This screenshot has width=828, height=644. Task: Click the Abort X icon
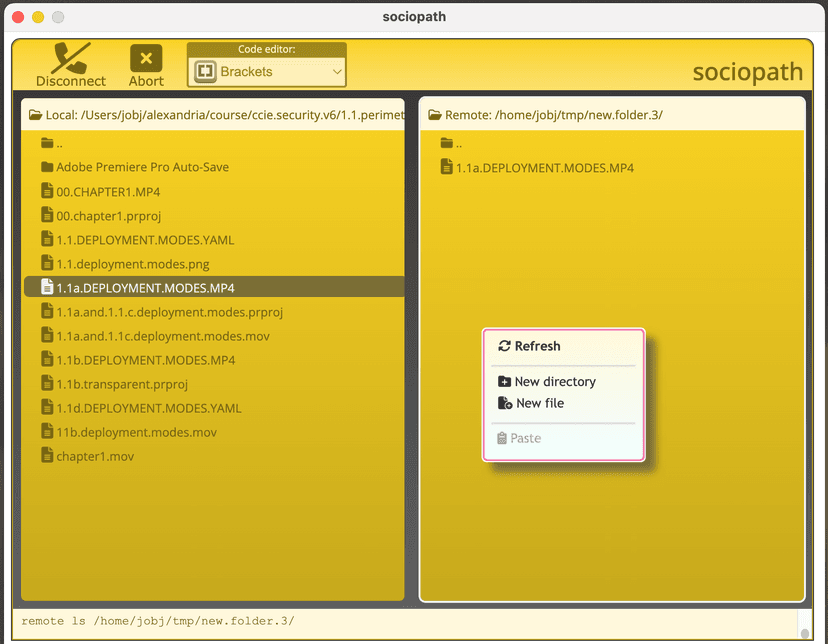(146, 58)
